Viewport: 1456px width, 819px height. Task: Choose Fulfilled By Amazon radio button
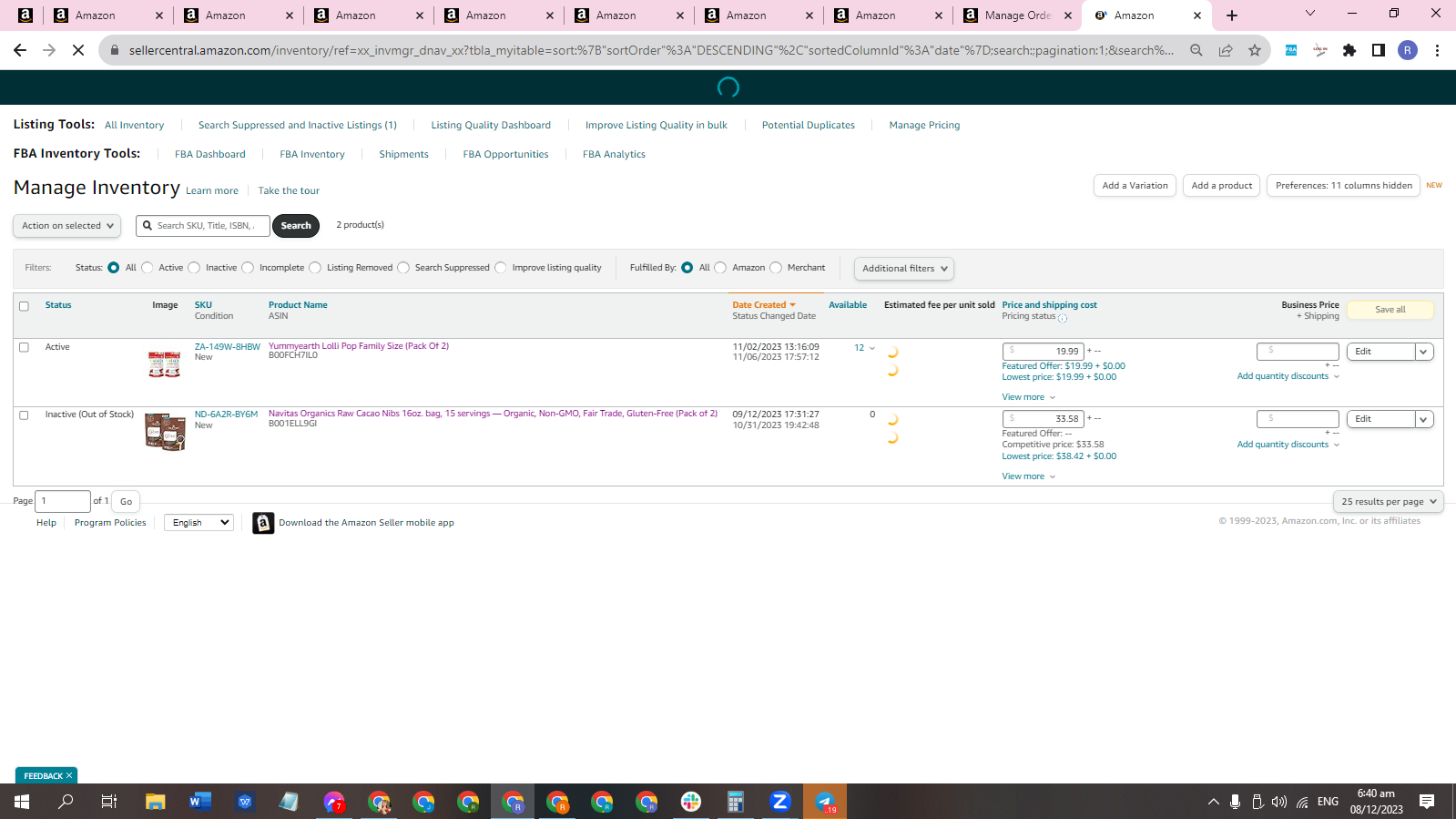pos(720,268)
